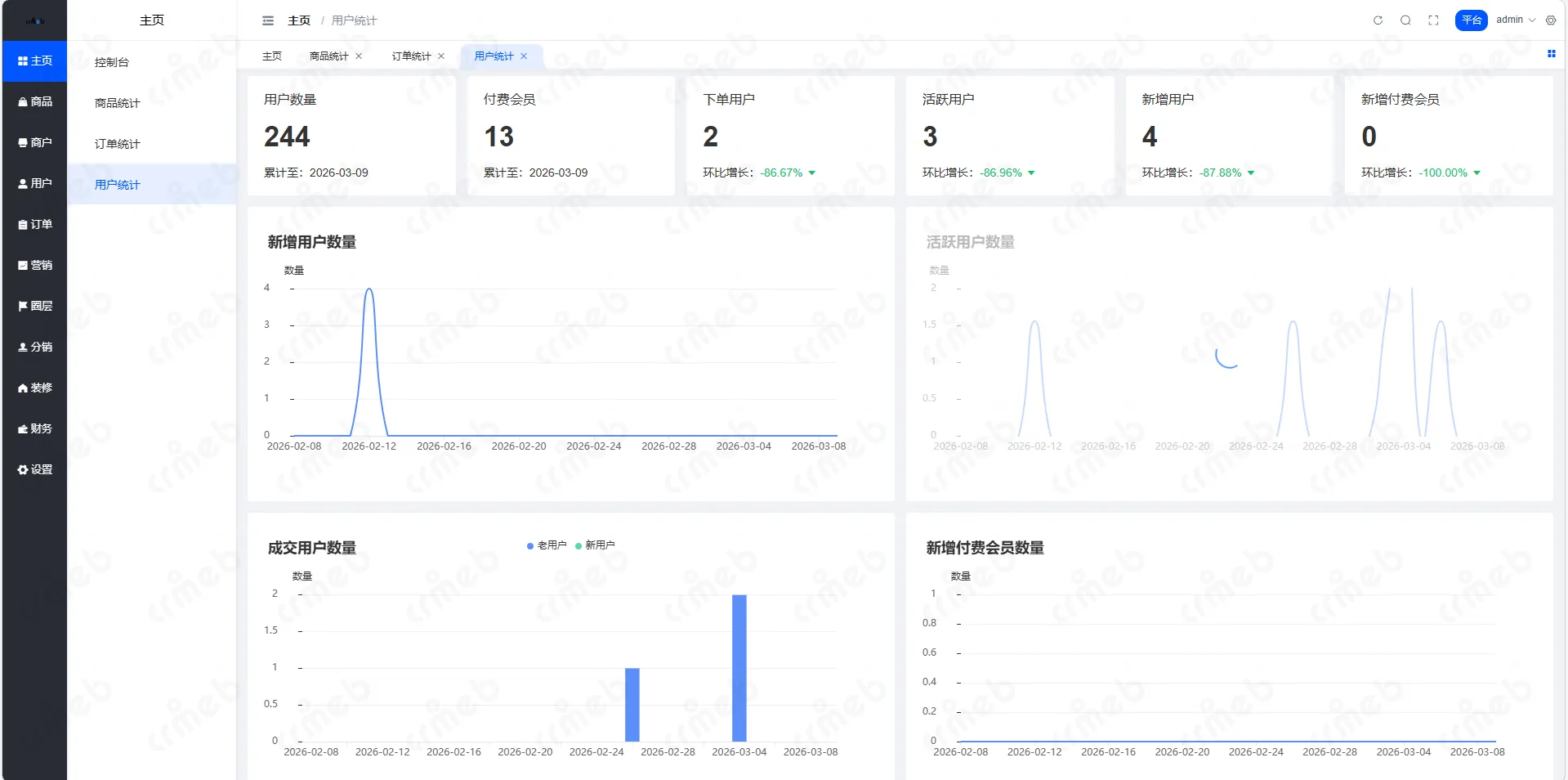The width and height of the screenshot is (1568, 780).
Task: Open the 圈层 section in the sidebar
Action: pos(34,307)
